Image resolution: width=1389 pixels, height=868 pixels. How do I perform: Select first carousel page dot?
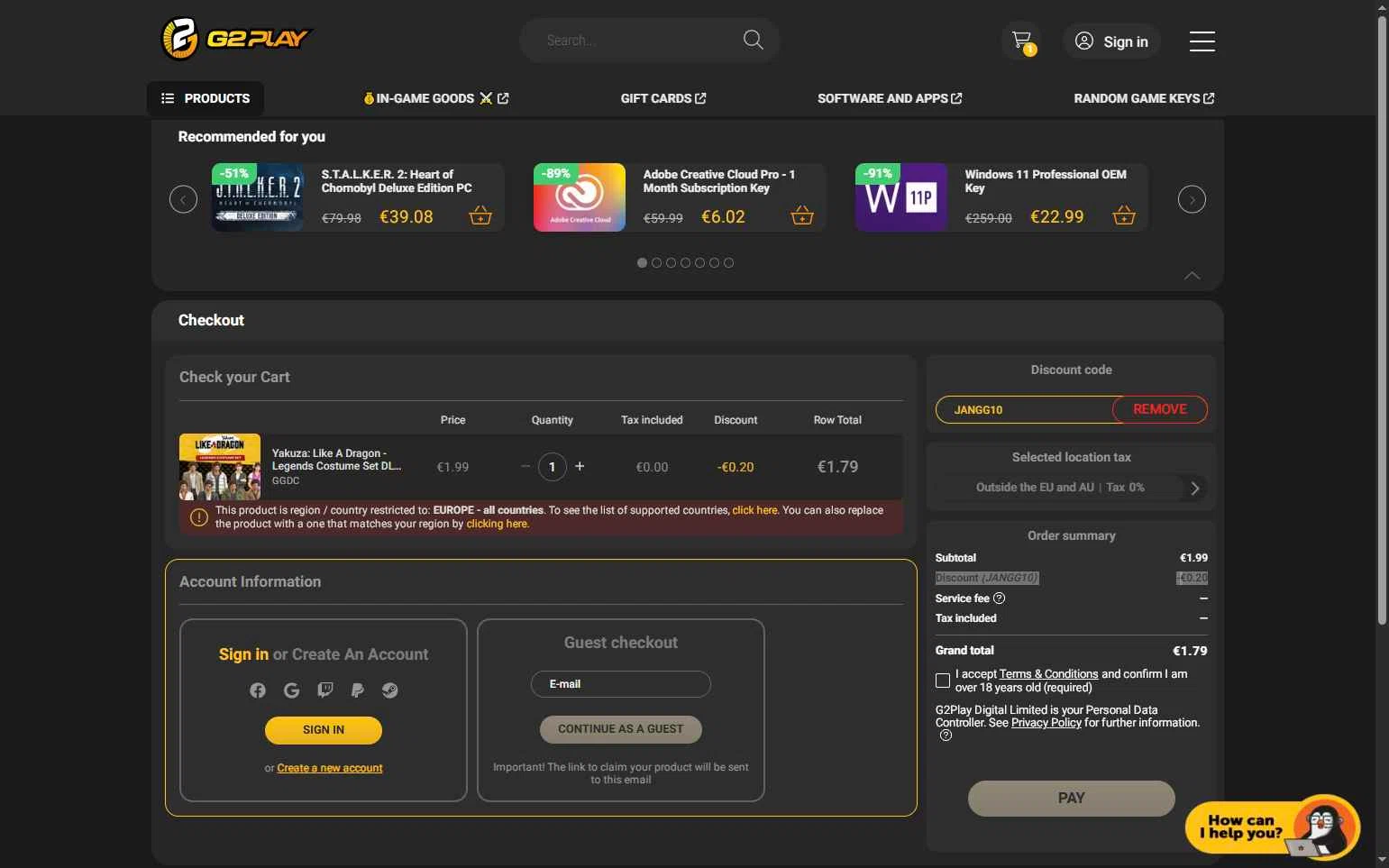pos(642,263)
